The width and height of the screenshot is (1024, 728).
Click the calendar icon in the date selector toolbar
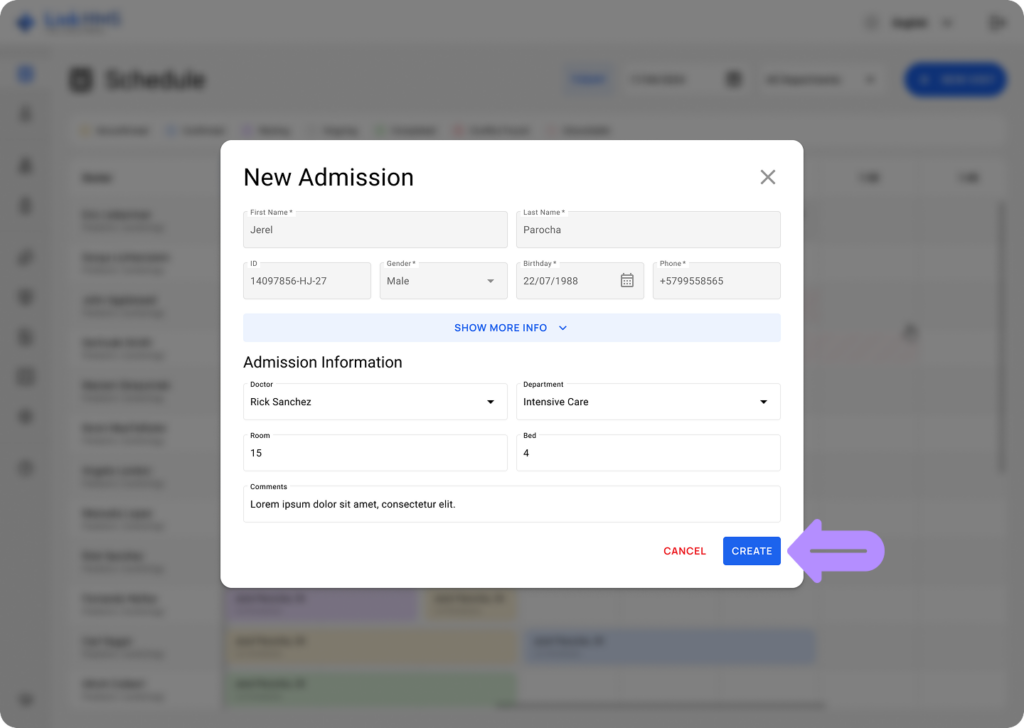tap(735, 79)
